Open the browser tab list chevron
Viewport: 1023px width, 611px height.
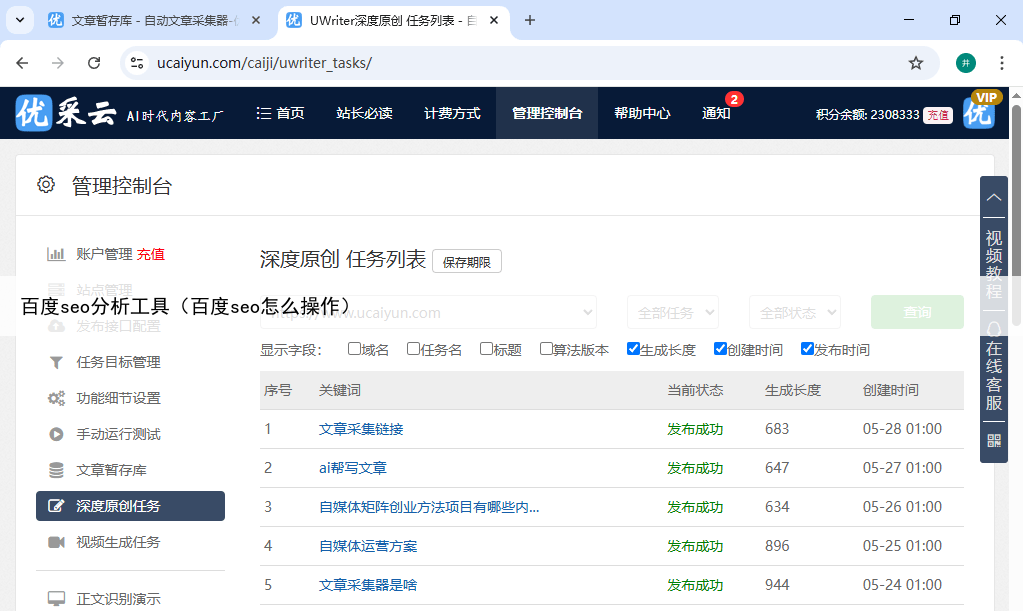click(19, 20)
